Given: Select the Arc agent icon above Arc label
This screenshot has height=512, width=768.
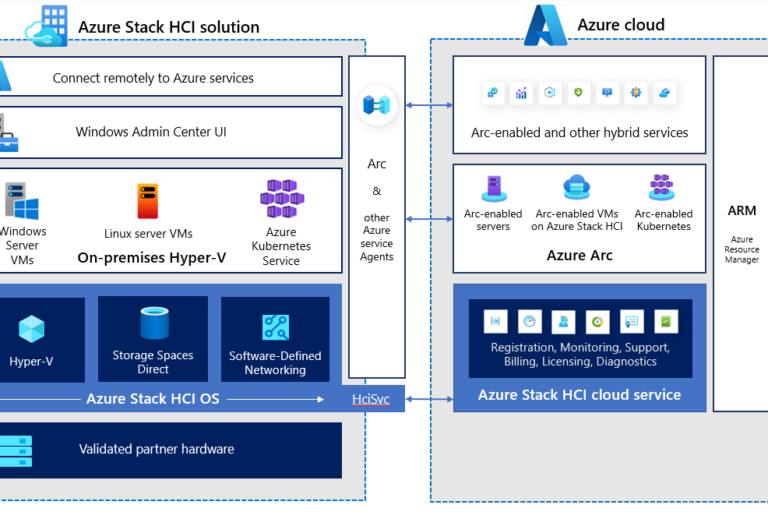Looking at the screenshot, I should 376,105.
